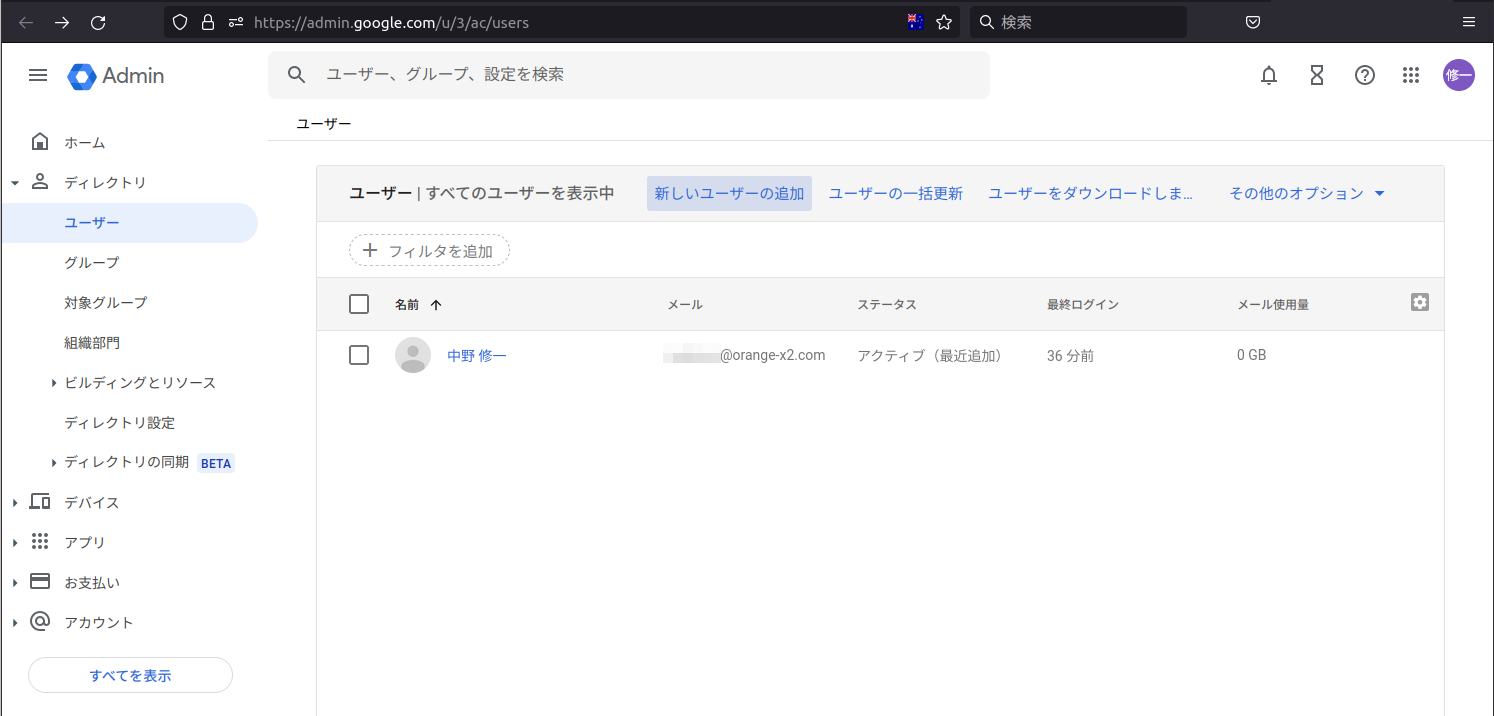
Task: Click the notifications bell icon
Action: [x=1269, y=75]
